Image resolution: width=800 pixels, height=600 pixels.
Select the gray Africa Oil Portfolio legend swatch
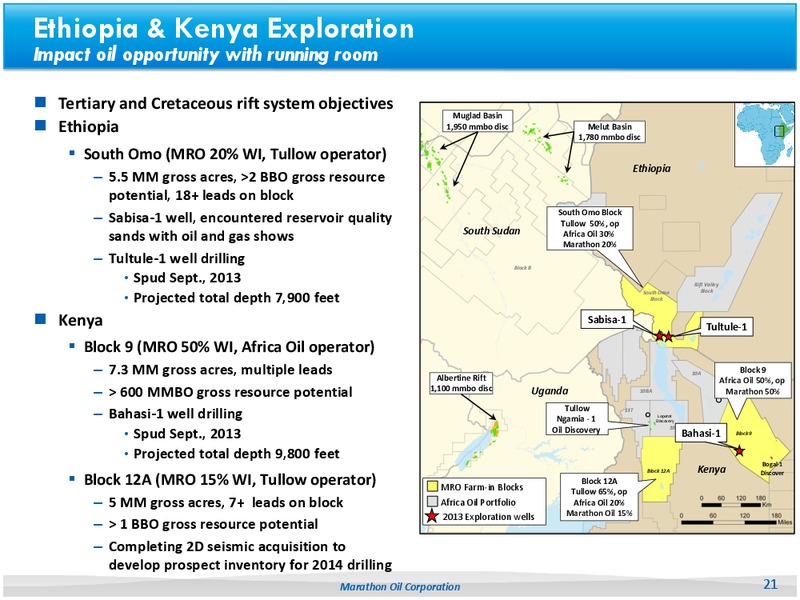[432, 502]
